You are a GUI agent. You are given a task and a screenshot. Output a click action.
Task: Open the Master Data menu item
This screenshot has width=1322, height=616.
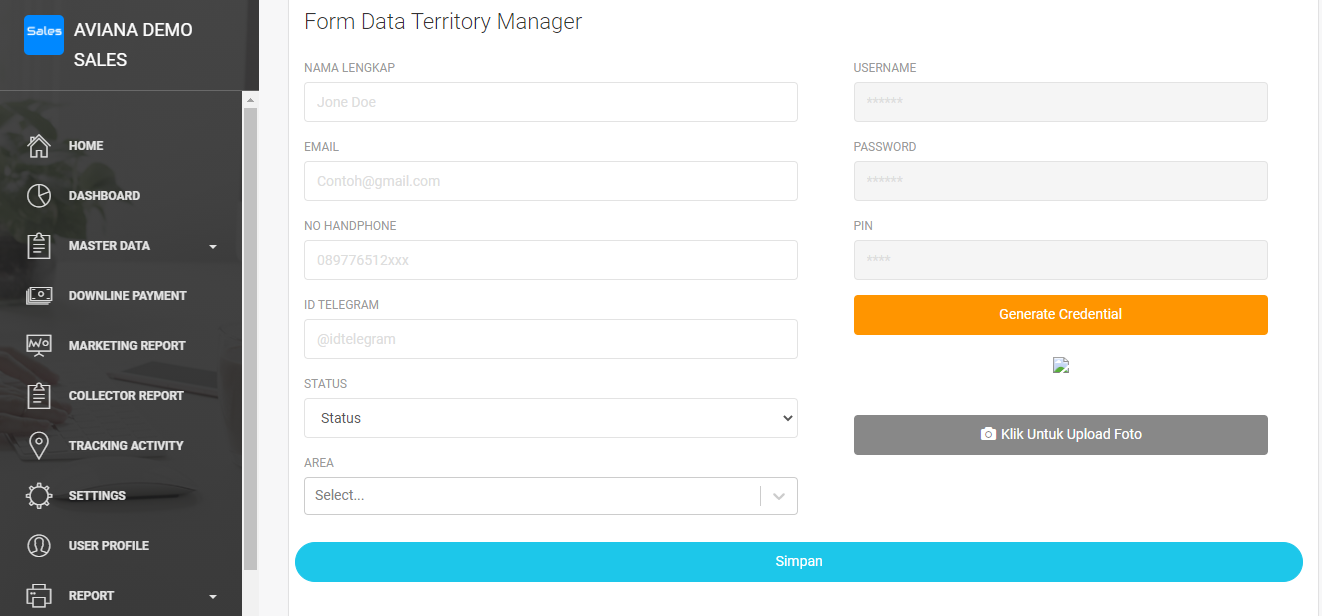tap(109, 246)
